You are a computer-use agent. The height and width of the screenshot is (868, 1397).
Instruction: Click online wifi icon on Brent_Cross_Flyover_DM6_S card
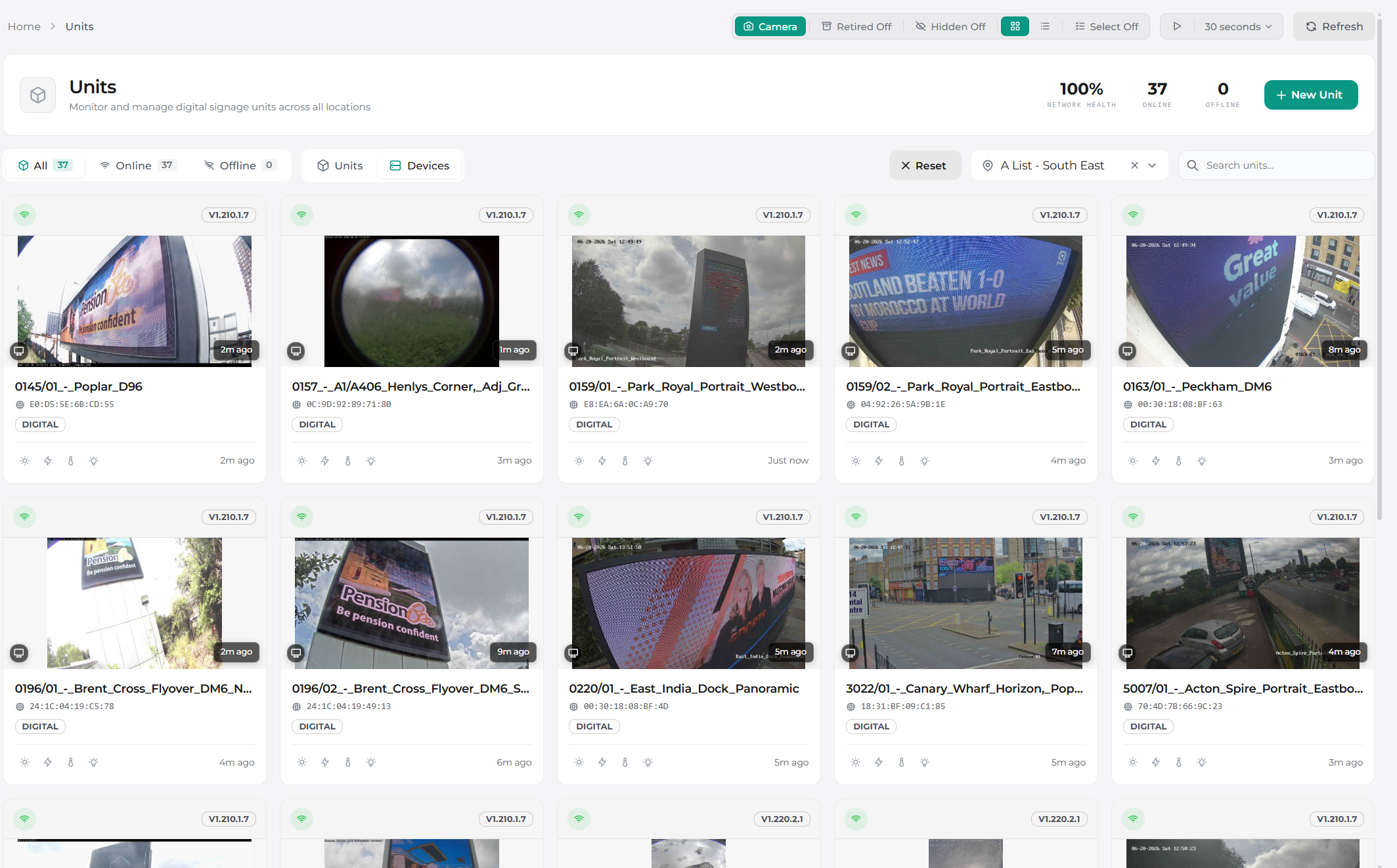tap(301, 517)
